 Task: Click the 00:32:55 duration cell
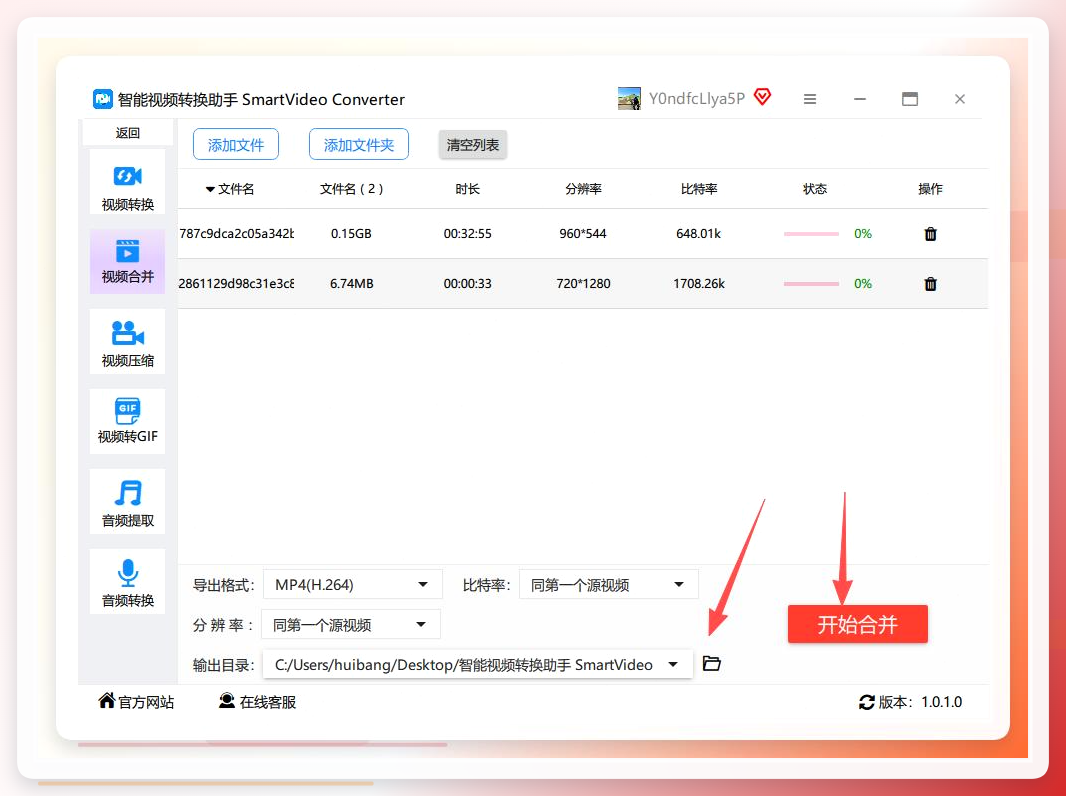(x=468, y=234)
